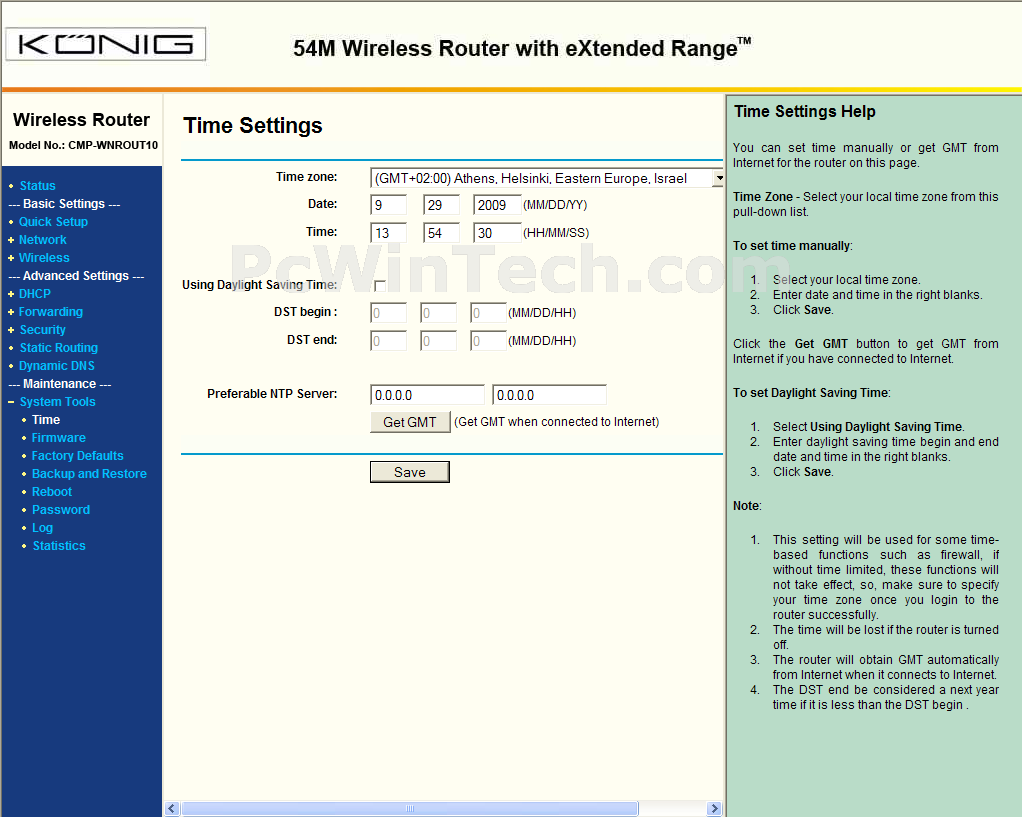Open Factory Defaults page
Screen dimensions: 1022x817
[x=78, y=456]
